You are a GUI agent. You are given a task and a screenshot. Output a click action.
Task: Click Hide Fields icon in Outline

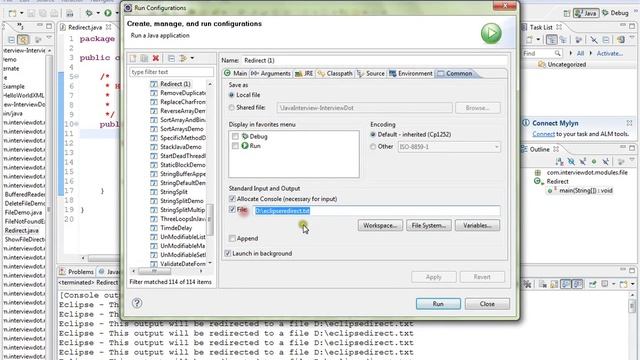tap(571, 162)
